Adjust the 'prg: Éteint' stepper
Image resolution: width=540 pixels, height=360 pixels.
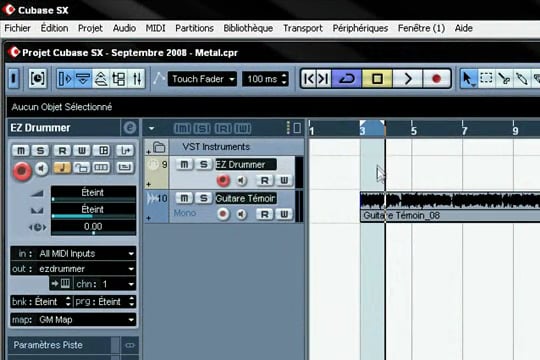click(x=132, y=302)
